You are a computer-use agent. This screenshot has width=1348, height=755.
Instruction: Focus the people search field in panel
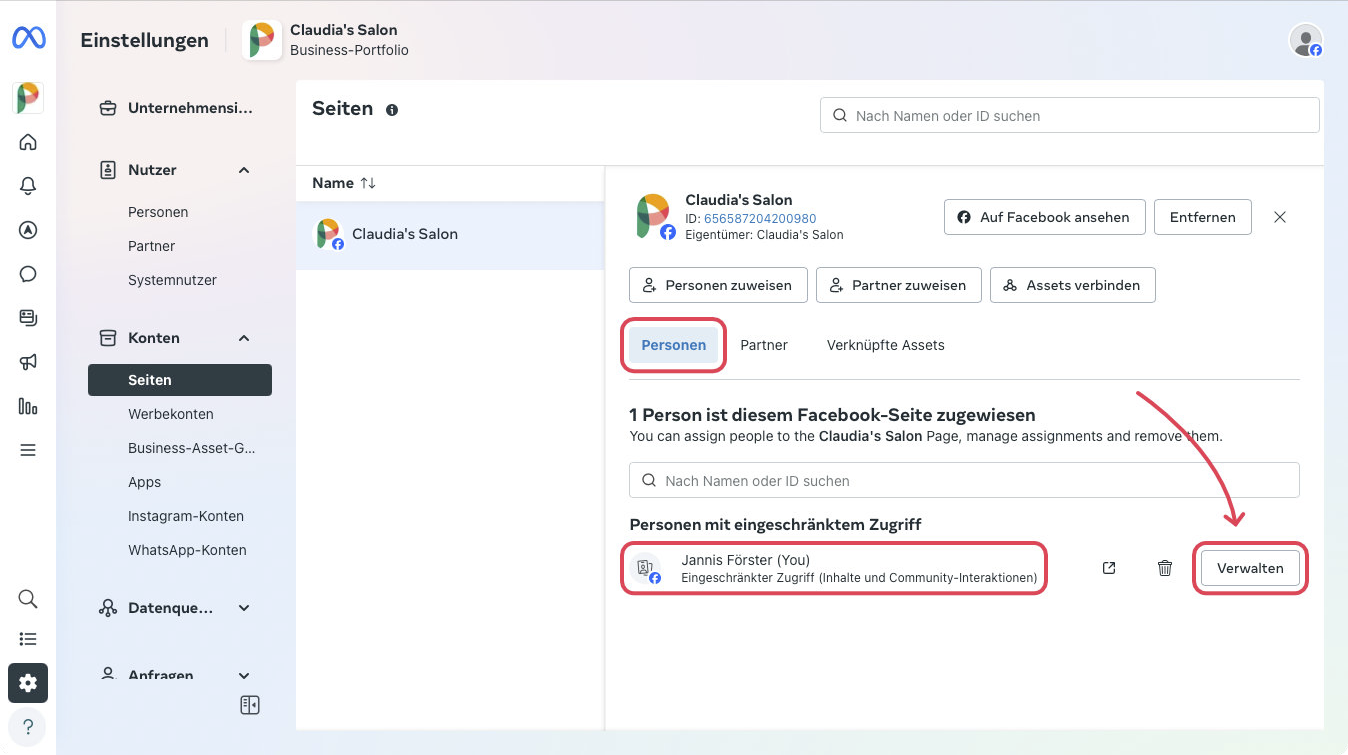(x=964, y=480)
